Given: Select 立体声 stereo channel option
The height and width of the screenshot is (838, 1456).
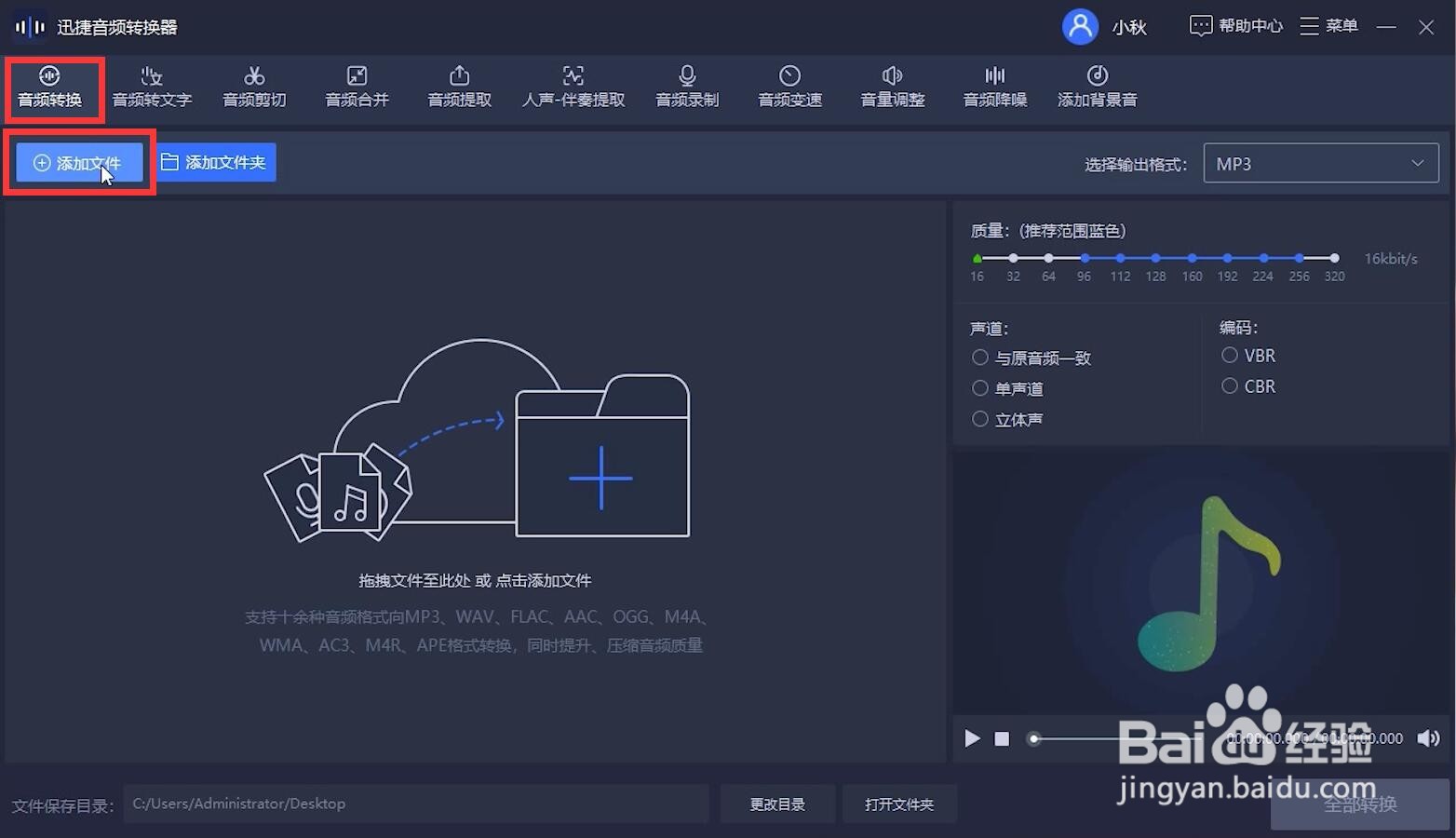Looking at the screenshot, I should pos(1007,419).
